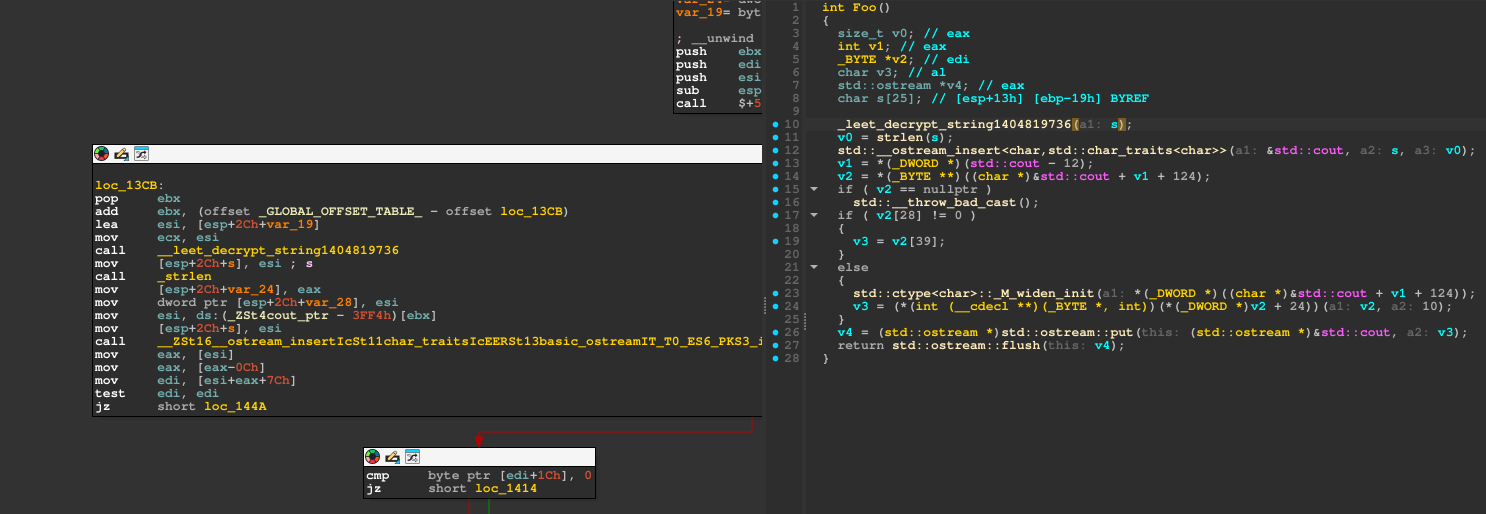Click '__leet_decrypt_string1404819736' call in disassembly graph
Image resolution: width=1486 pixels, height=514 pixels.
(278, 251)
